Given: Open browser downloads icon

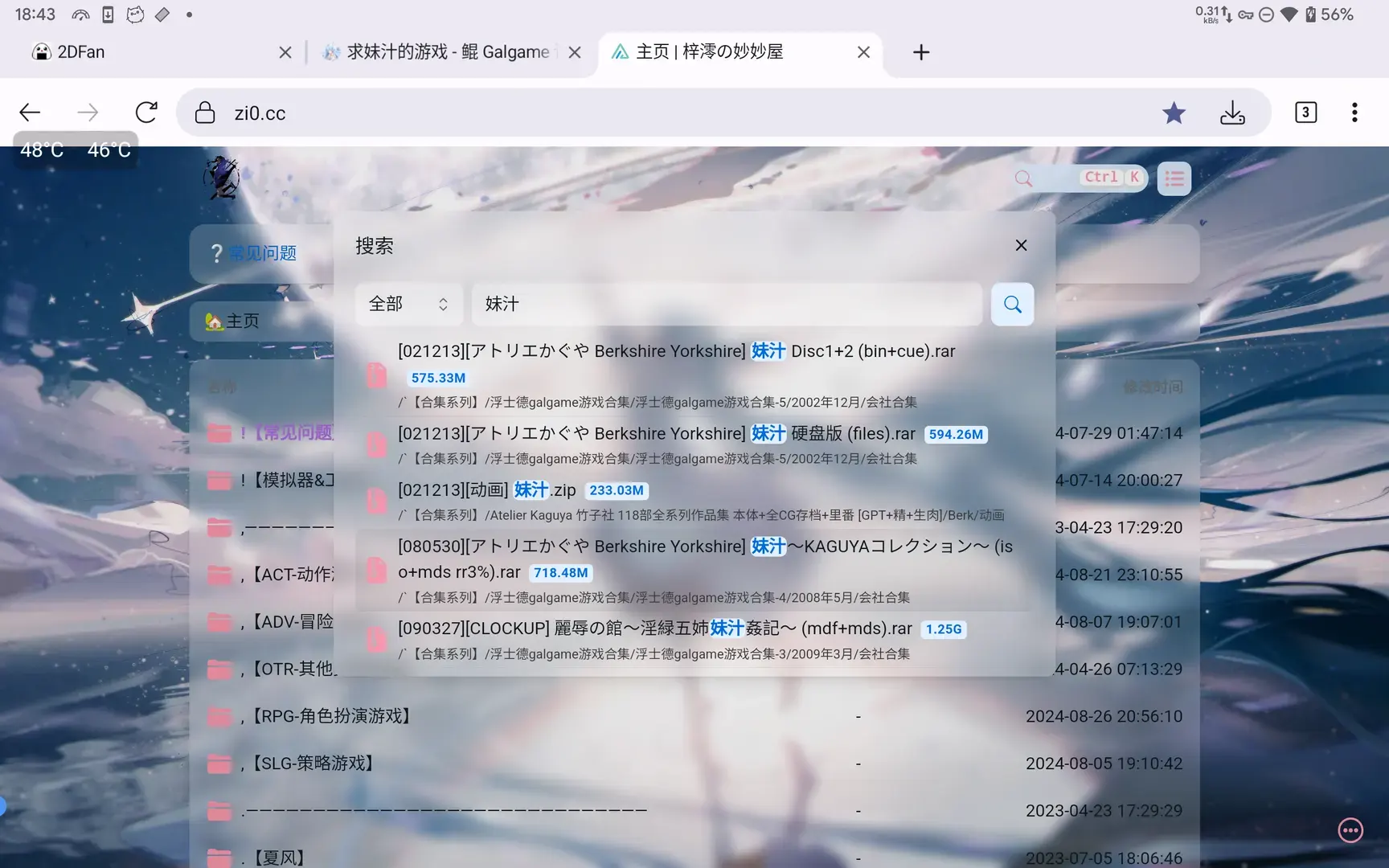Looking at the screenshot, I should pos(1232,113).
